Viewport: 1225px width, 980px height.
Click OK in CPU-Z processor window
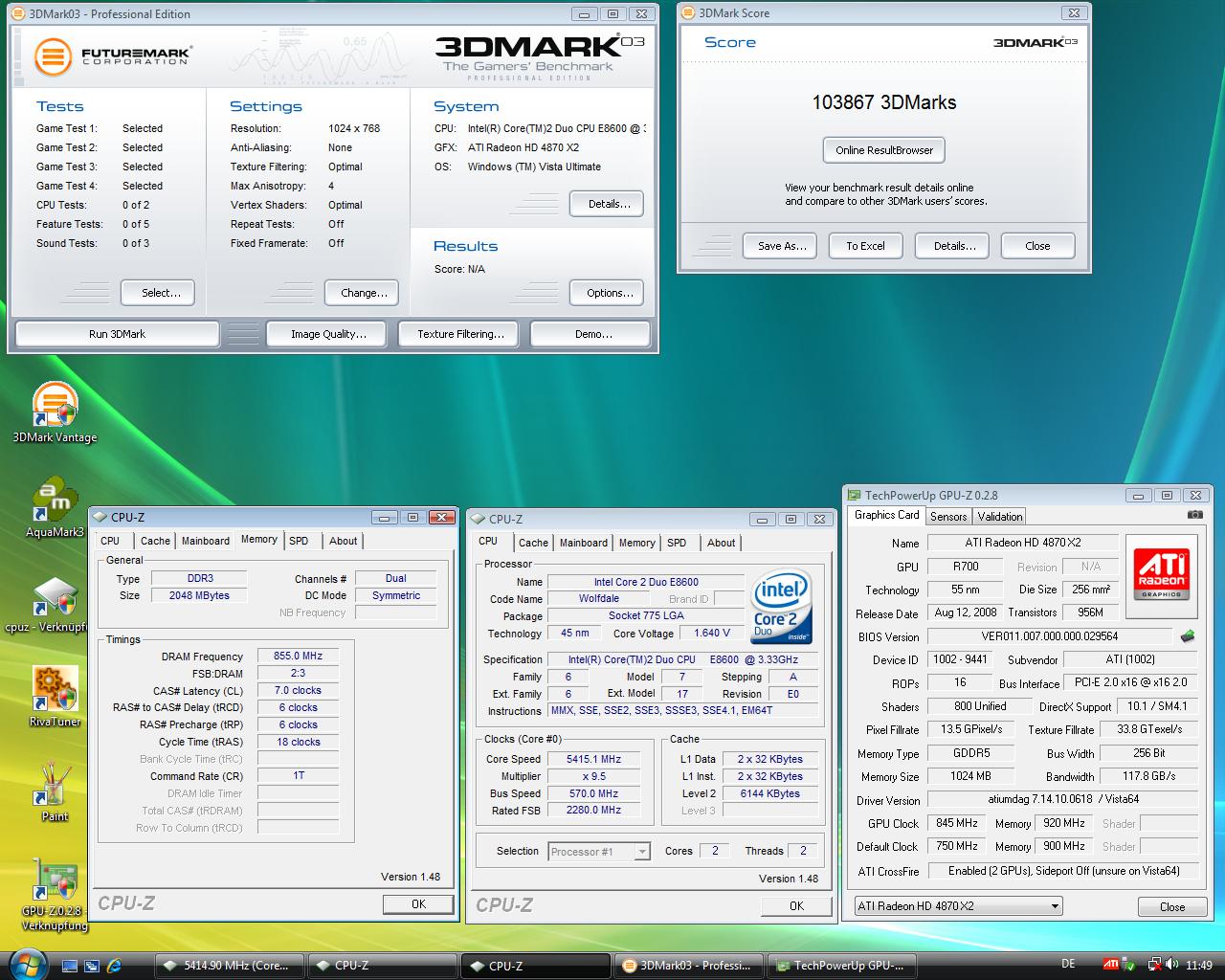[x=796, y=905]
